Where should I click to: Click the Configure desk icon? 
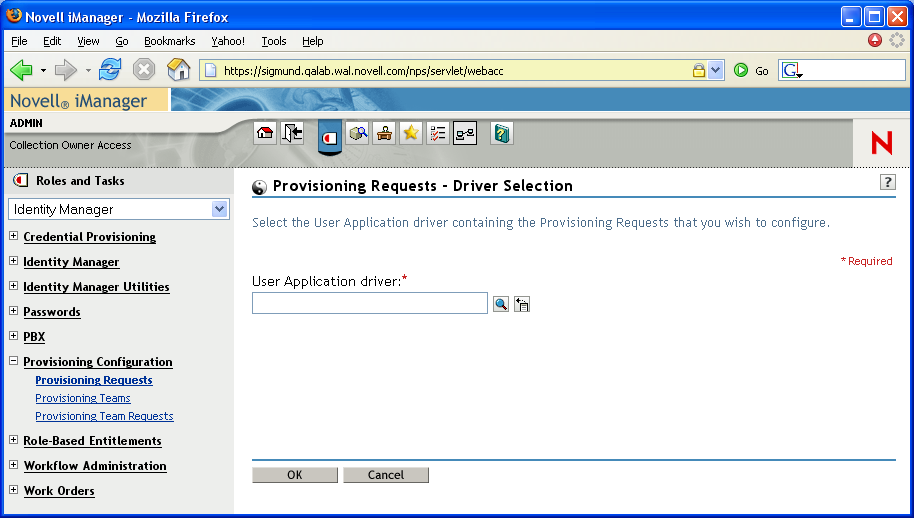pyautogui.click(x=384, y=133)
